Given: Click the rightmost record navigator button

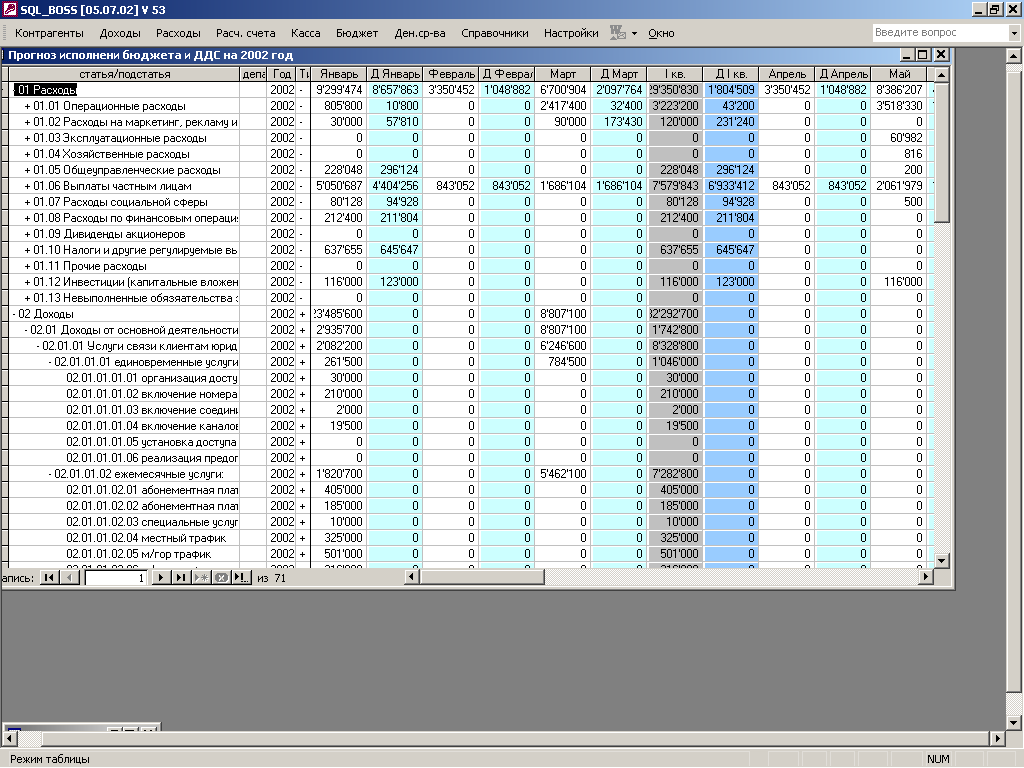Looking at the screenshot, I should tap(241, 578).
